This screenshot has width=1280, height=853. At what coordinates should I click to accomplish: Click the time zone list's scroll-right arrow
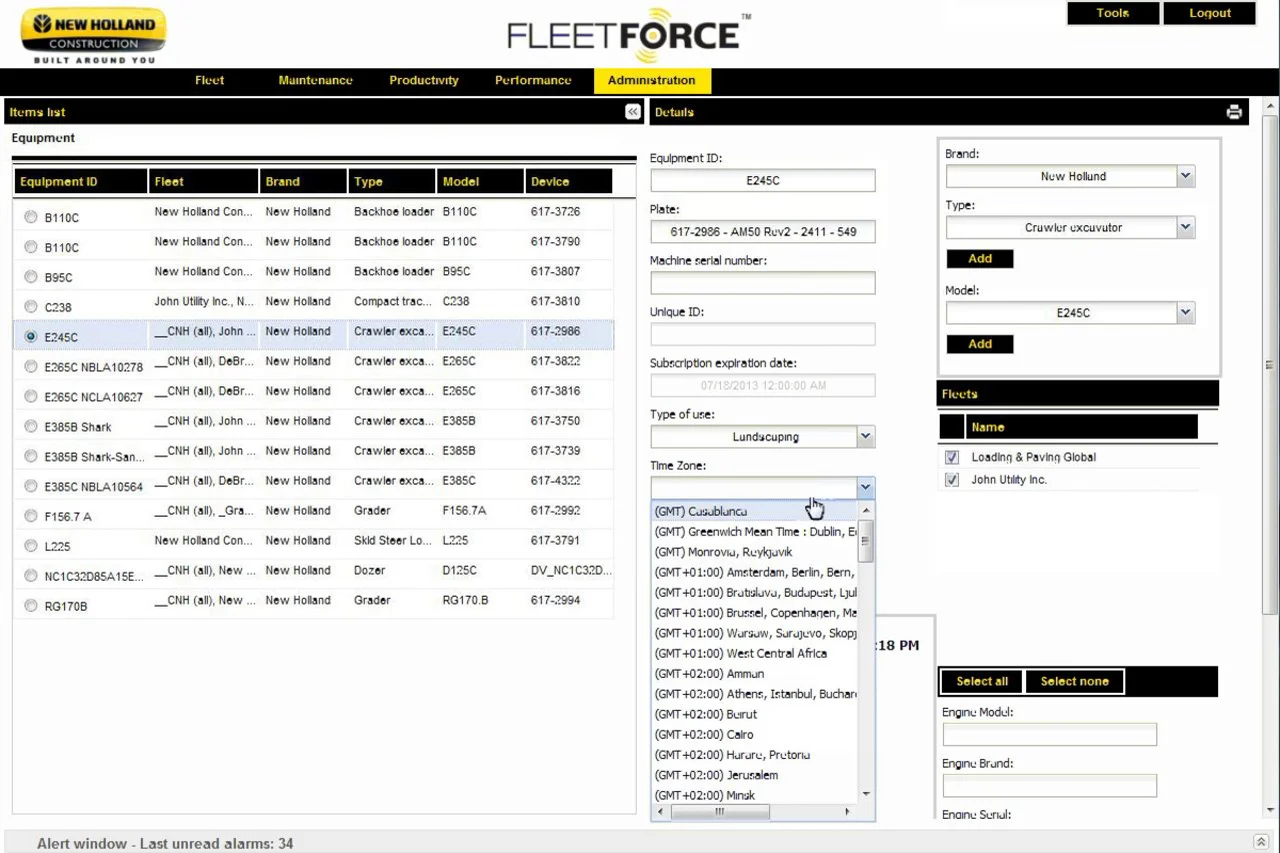pos(848,812)
